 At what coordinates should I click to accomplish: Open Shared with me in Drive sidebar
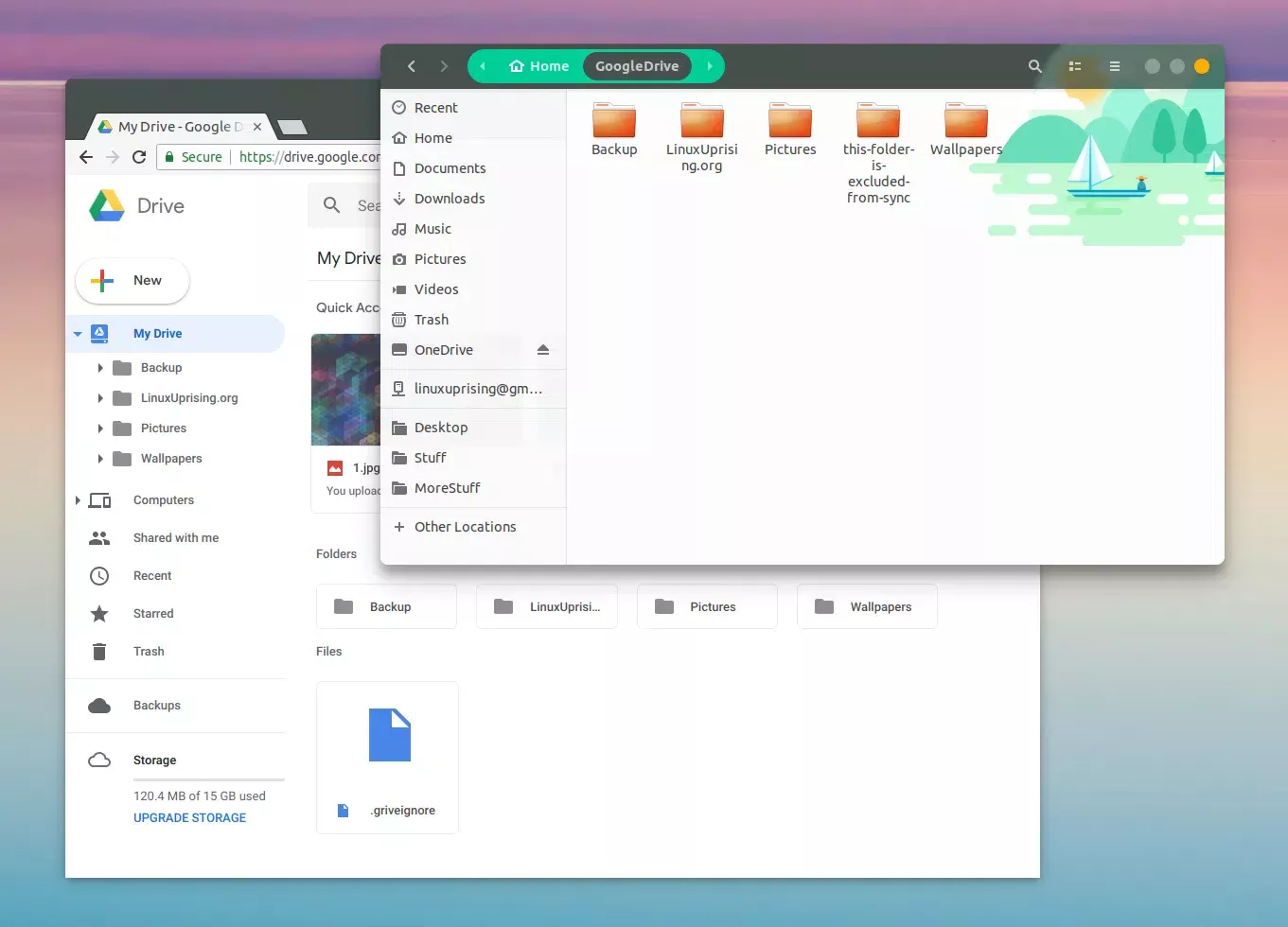176,537
